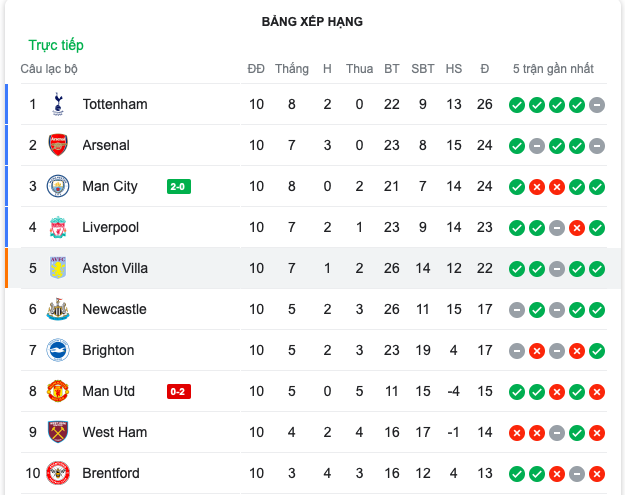Click Tottenham's most recent draw result icon
Screen dimensions: 625x495
[x=597, y=105]
